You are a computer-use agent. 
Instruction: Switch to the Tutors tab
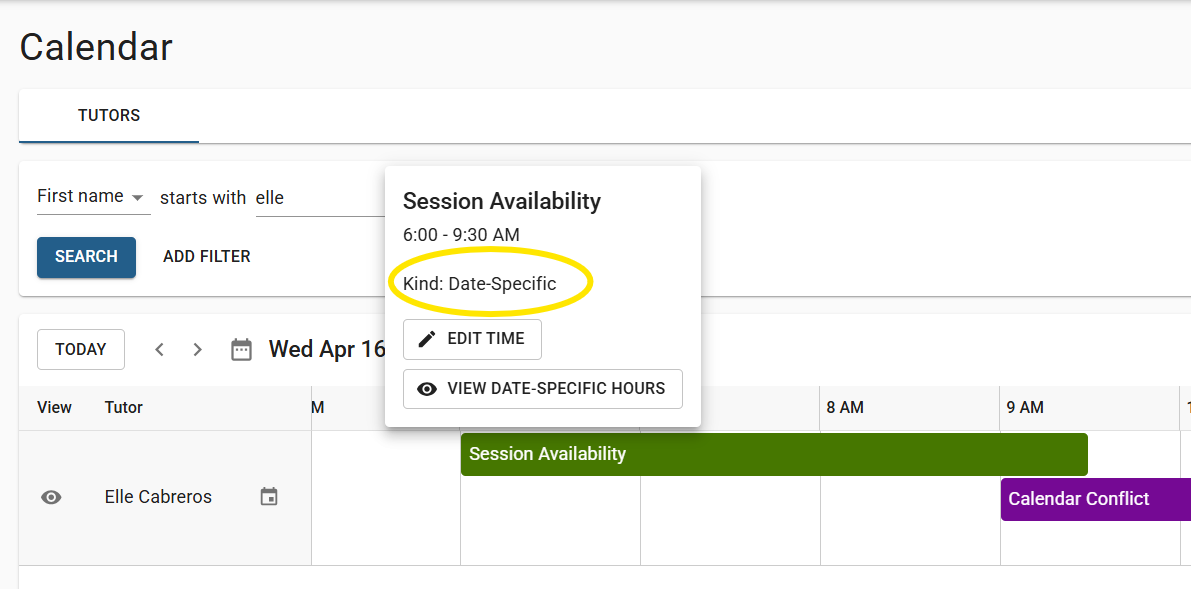(109, 116)
